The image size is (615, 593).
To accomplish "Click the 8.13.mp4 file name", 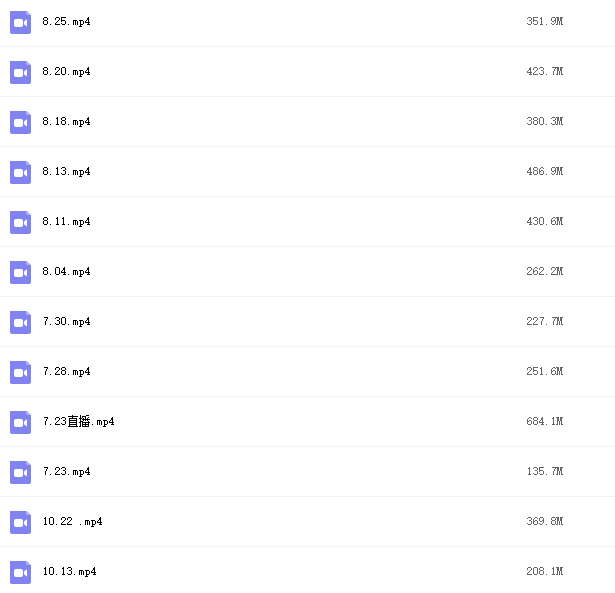I will (66, 171).
